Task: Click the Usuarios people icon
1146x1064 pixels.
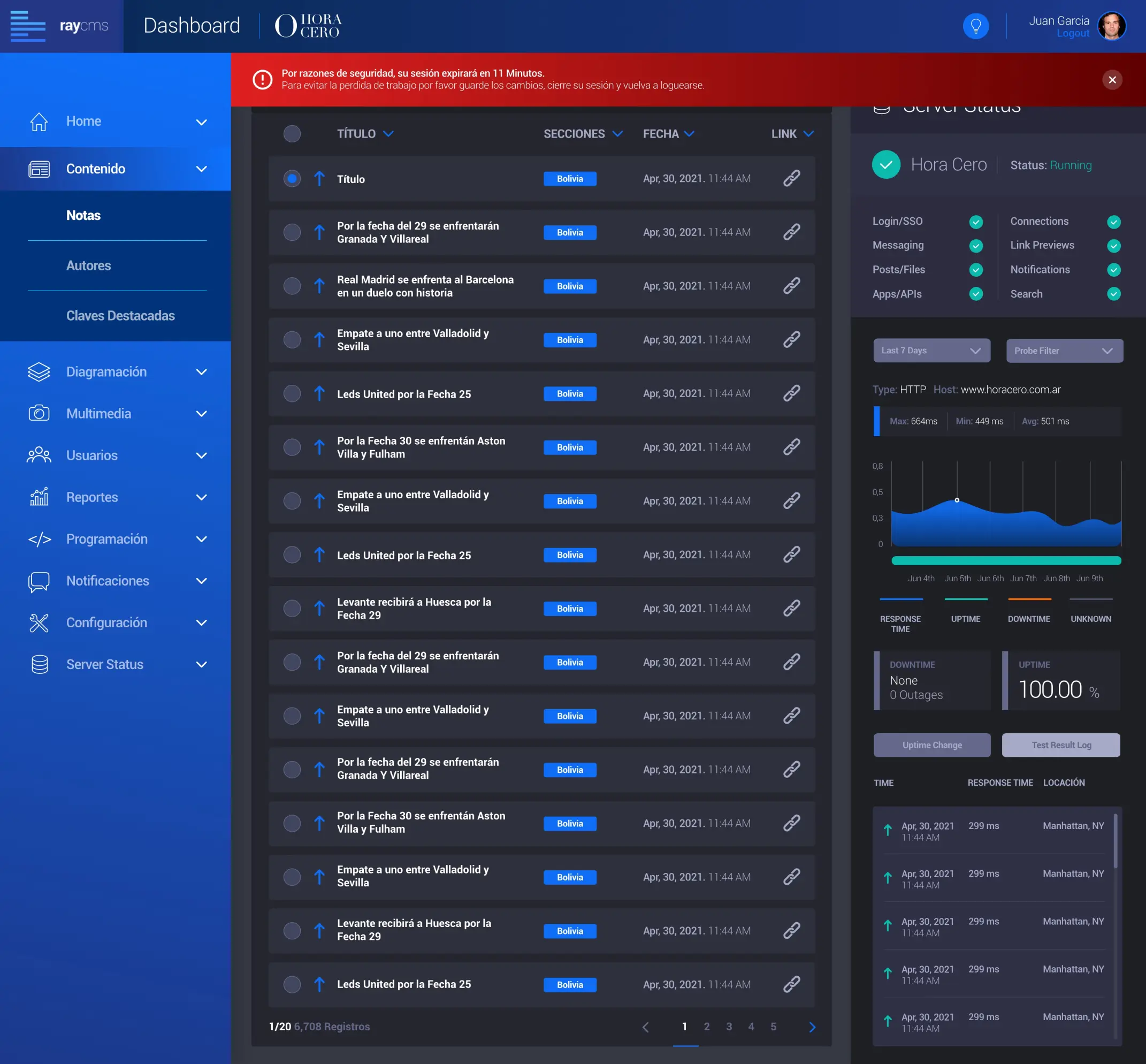Action: [39, 455]
